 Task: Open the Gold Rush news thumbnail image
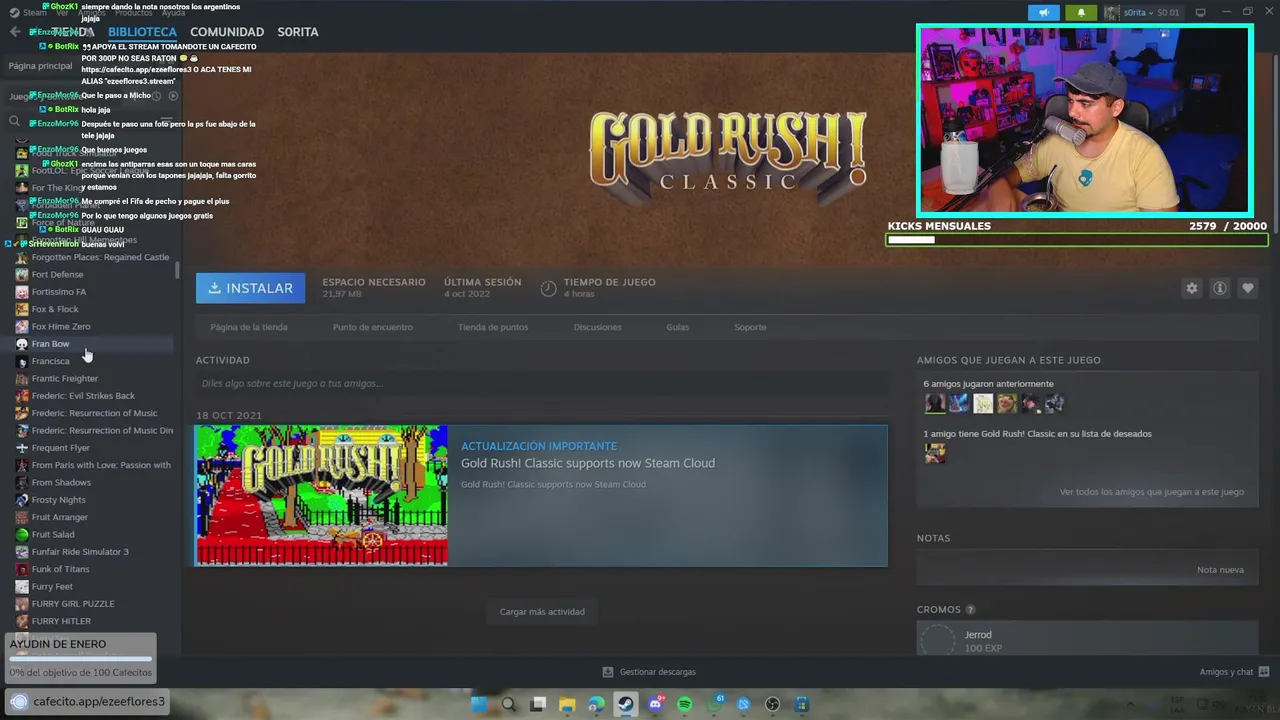click(321, 496)
